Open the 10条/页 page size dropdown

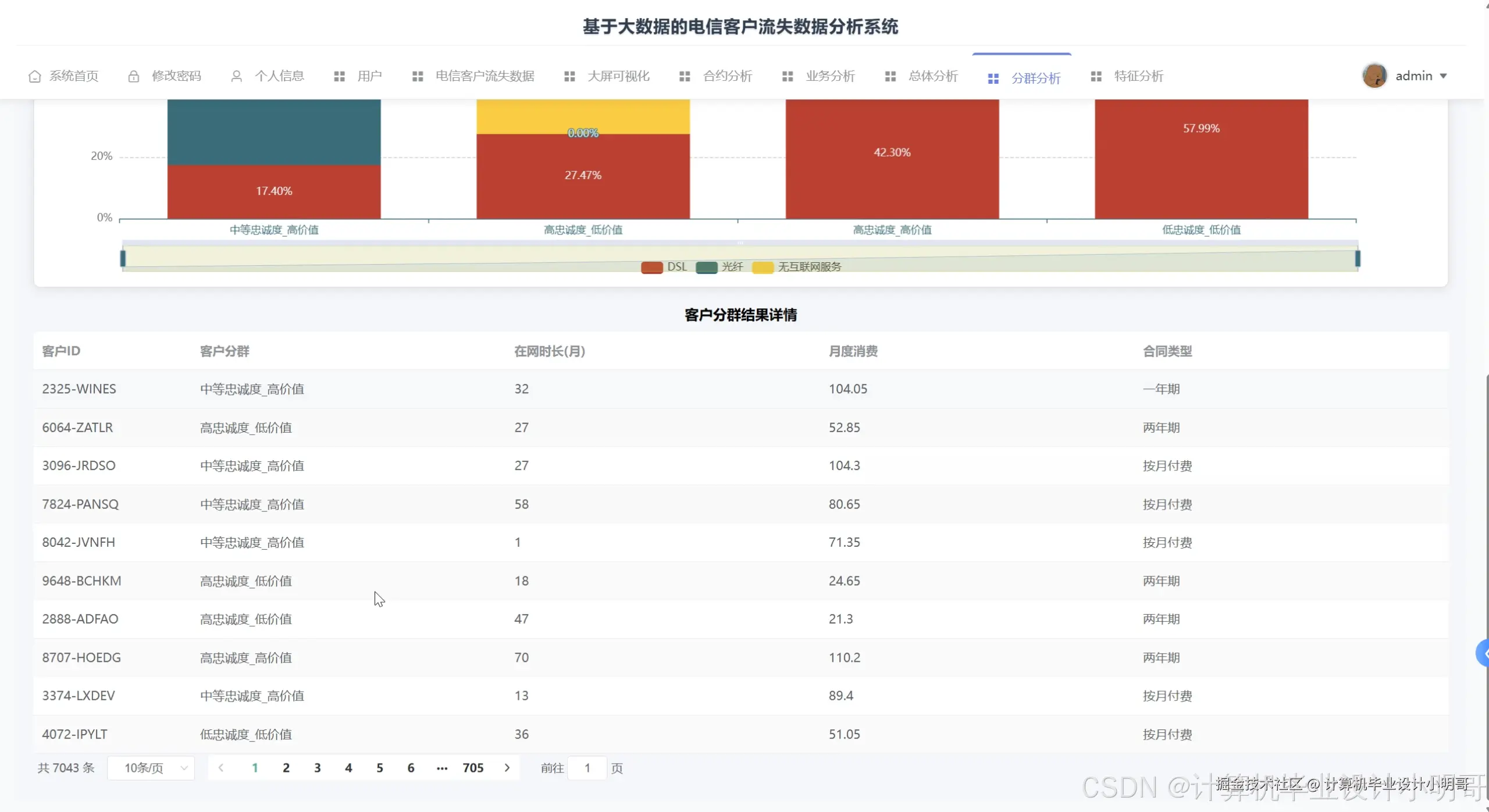(x=151, y=768)
